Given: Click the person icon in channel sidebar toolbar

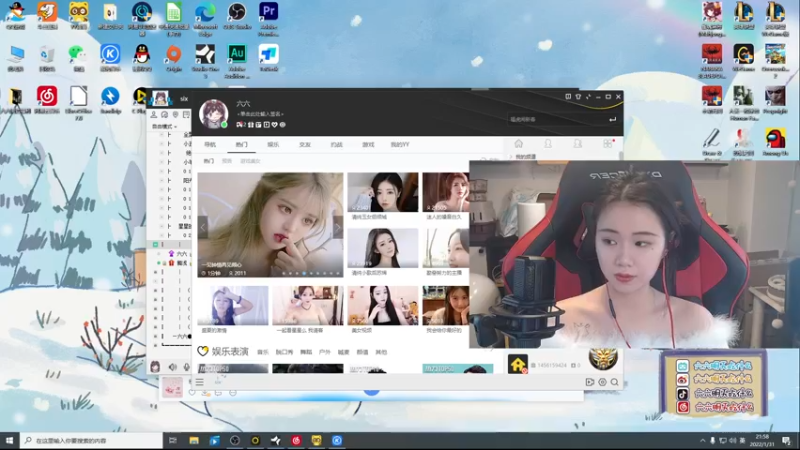Looking at the screenshot, I should coord(154,115).
